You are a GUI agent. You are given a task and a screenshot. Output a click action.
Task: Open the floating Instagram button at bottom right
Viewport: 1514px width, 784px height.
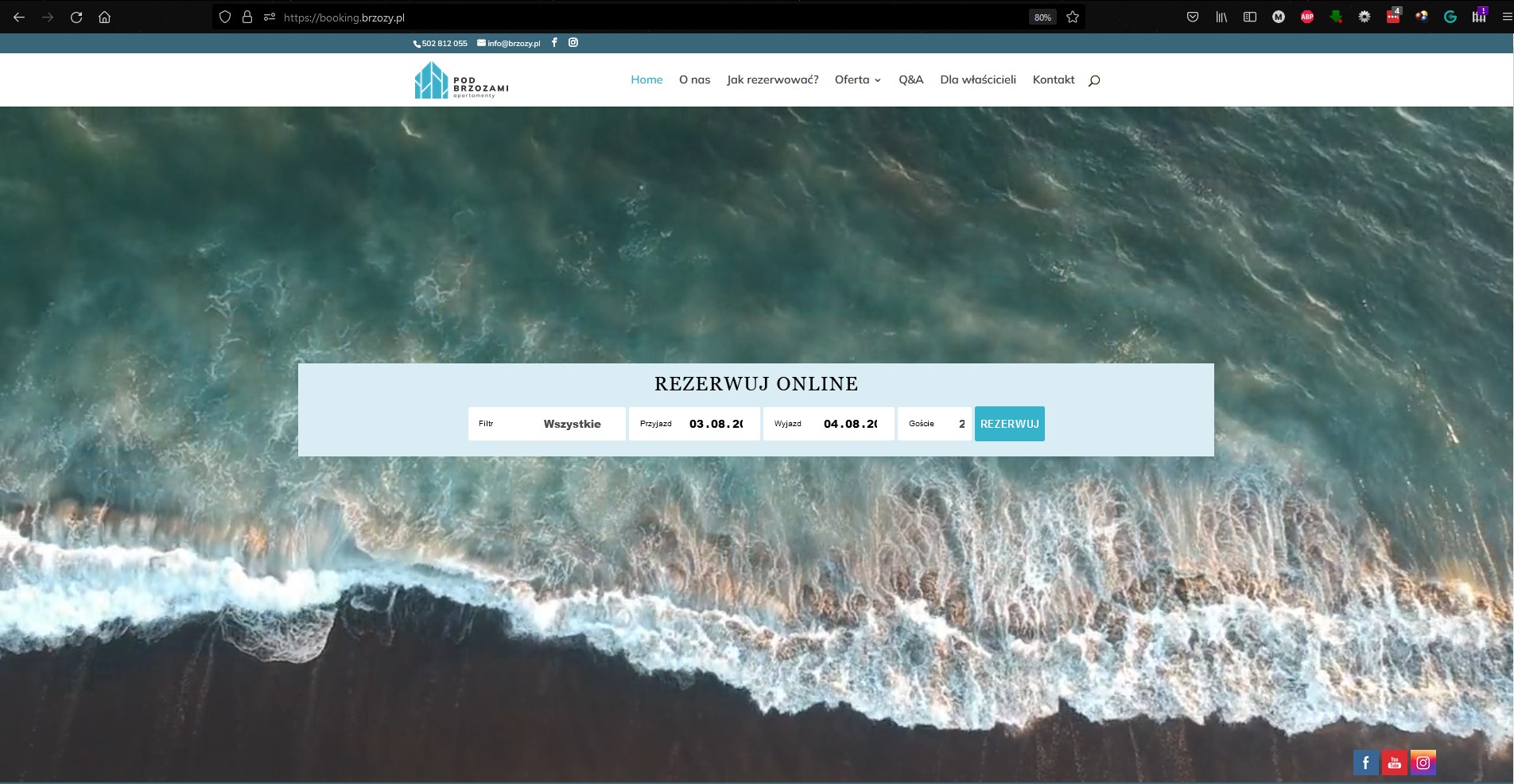point(1423,763)
